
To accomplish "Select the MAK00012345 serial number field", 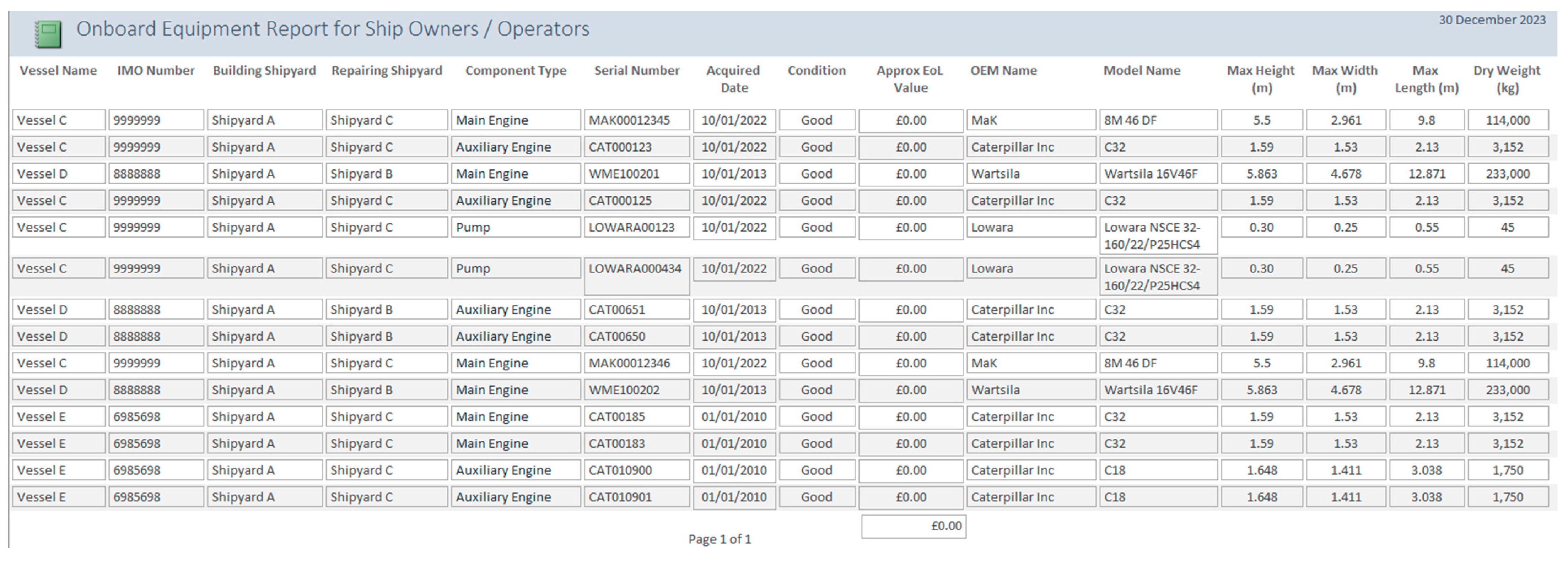I will click(636, 120).
